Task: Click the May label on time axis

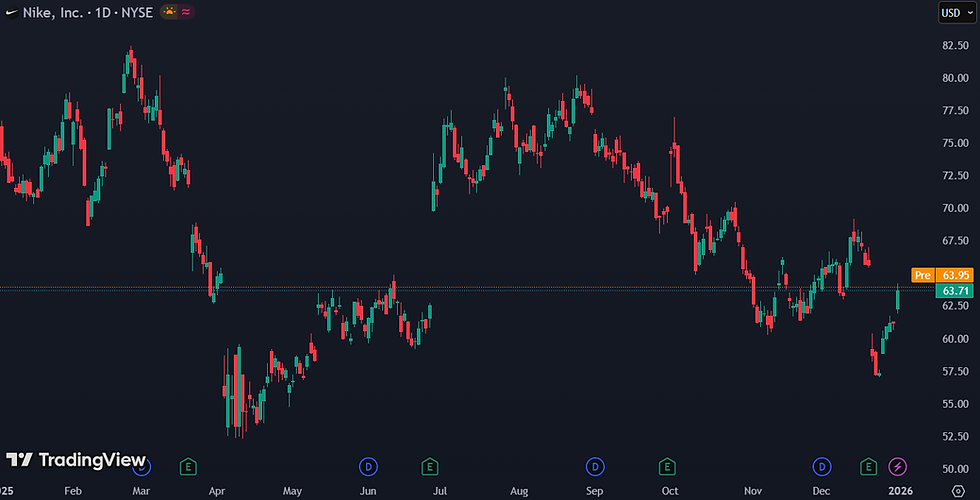Action: 292,491
